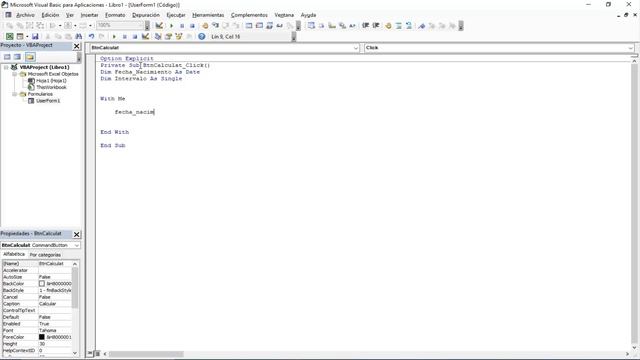Click the View Microsoft Excel icon
Image resolution: width=640 pixels, height=360 pixels.
9,36
